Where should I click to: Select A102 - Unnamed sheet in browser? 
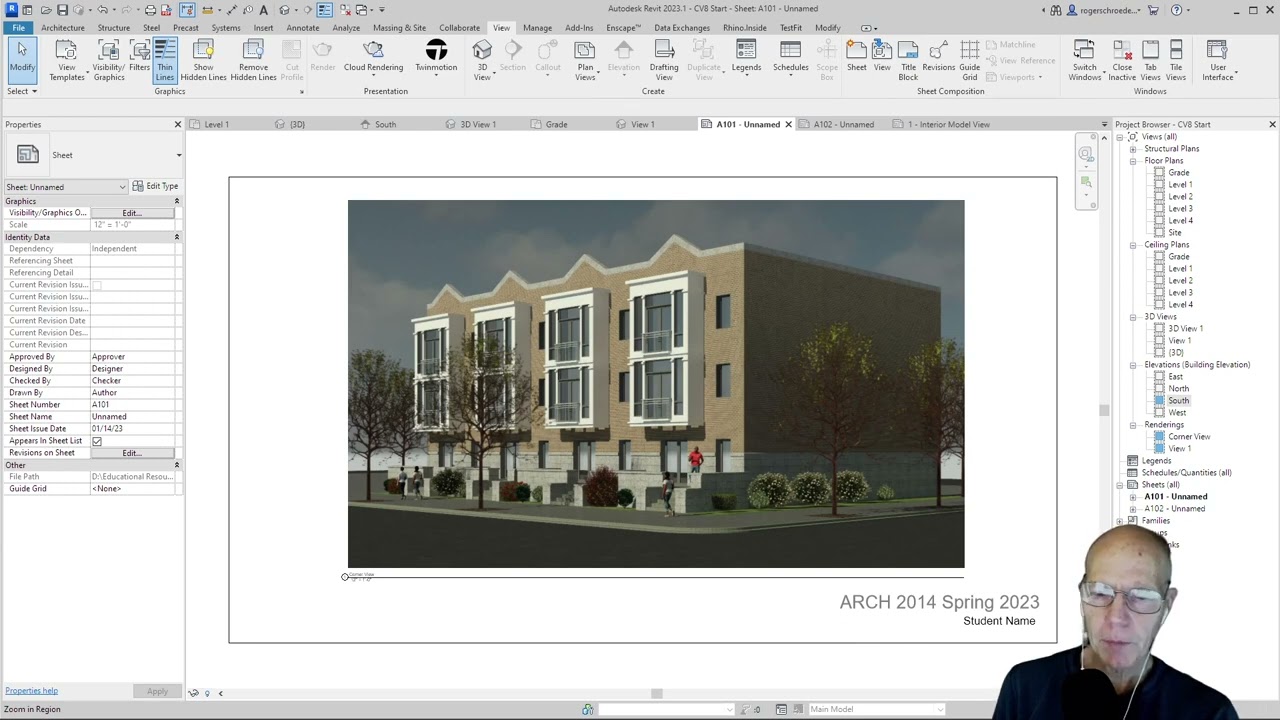(x=1174, y=509)
